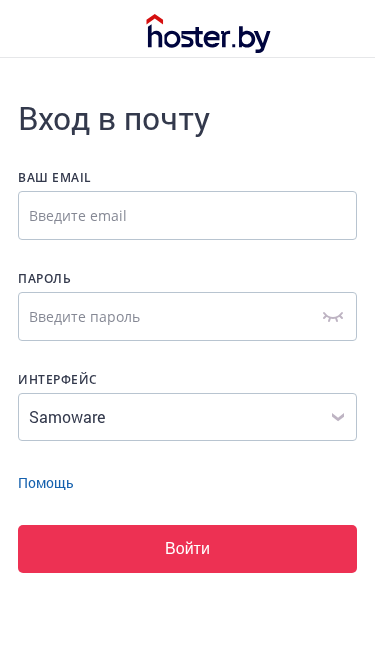
Task: Open the Samoware interface dropdown
Action: (x=188, y=417)
